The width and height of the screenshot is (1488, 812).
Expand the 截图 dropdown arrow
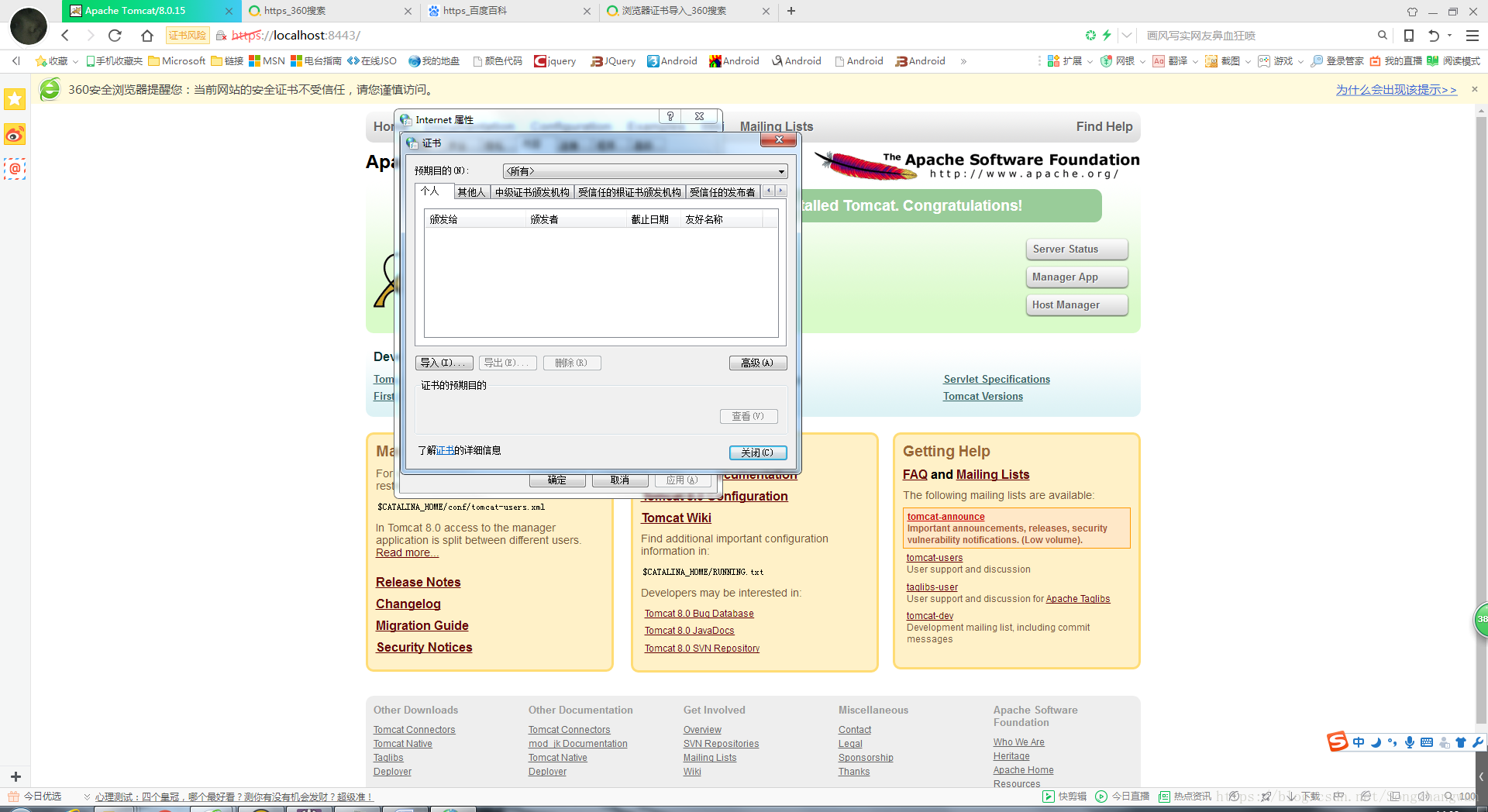point(1248,61)
